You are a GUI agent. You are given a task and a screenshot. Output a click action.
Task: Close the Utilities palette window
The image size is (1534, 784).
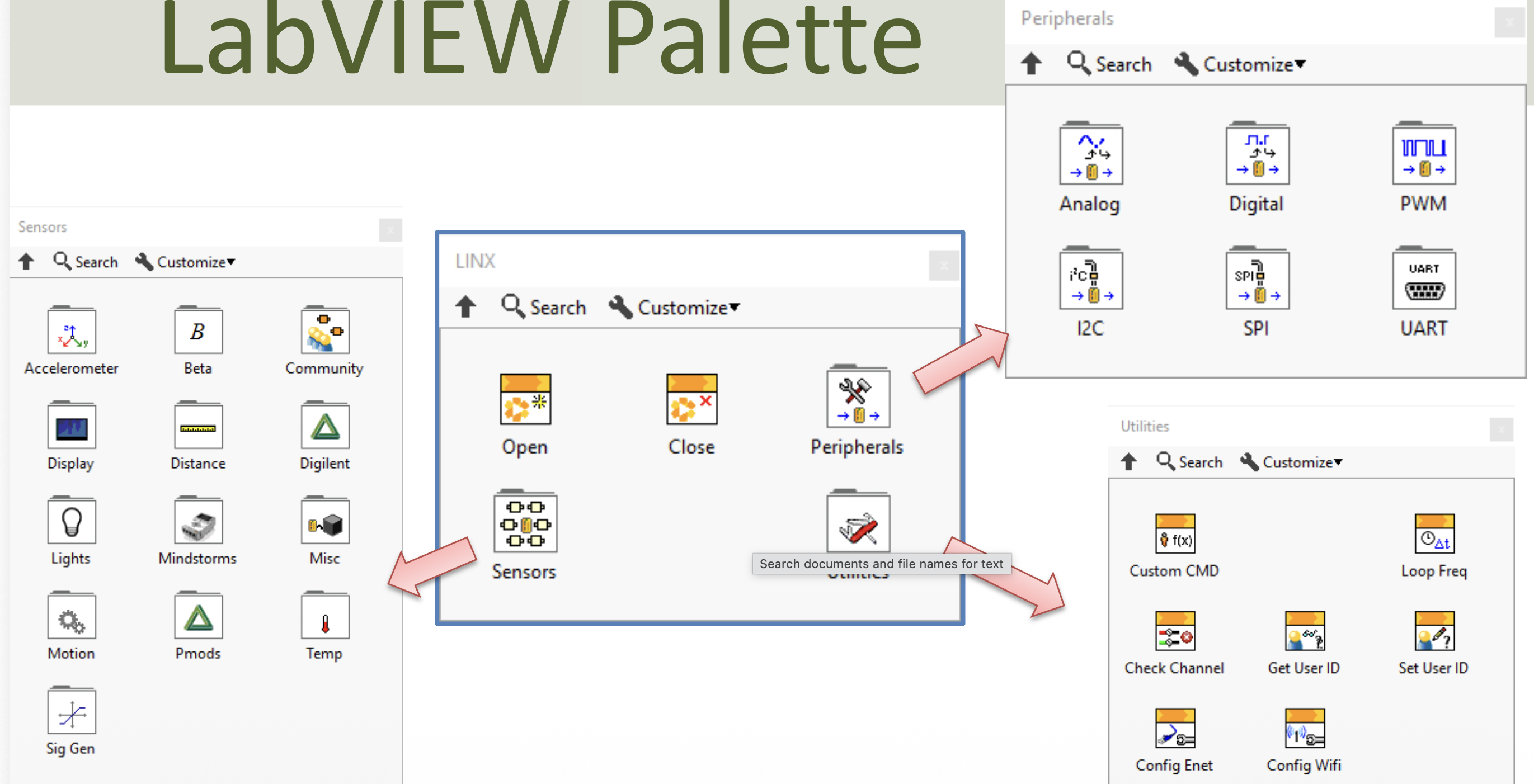coord(1501,429)
